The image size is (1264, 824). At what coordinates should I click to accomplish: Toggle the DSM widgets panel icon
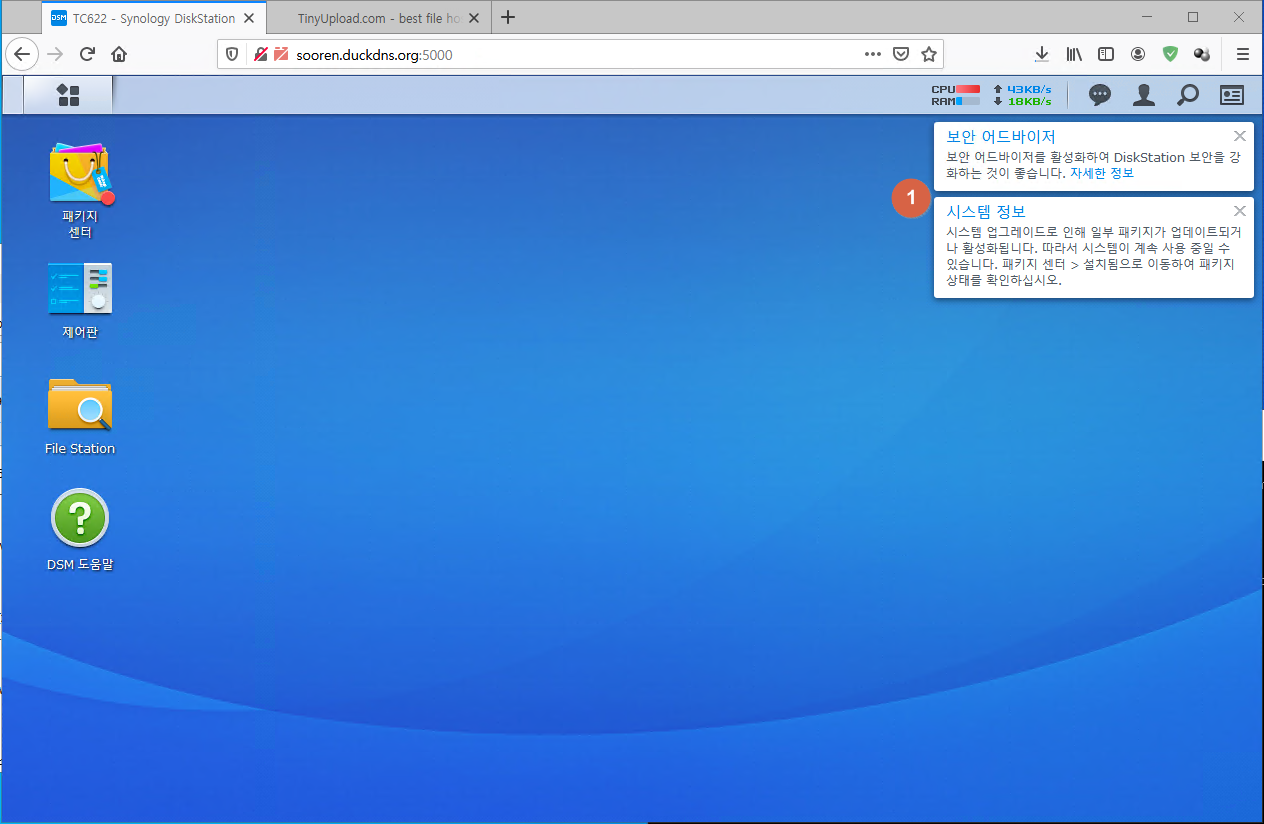pyautogui.click(x=1232, y=95)
